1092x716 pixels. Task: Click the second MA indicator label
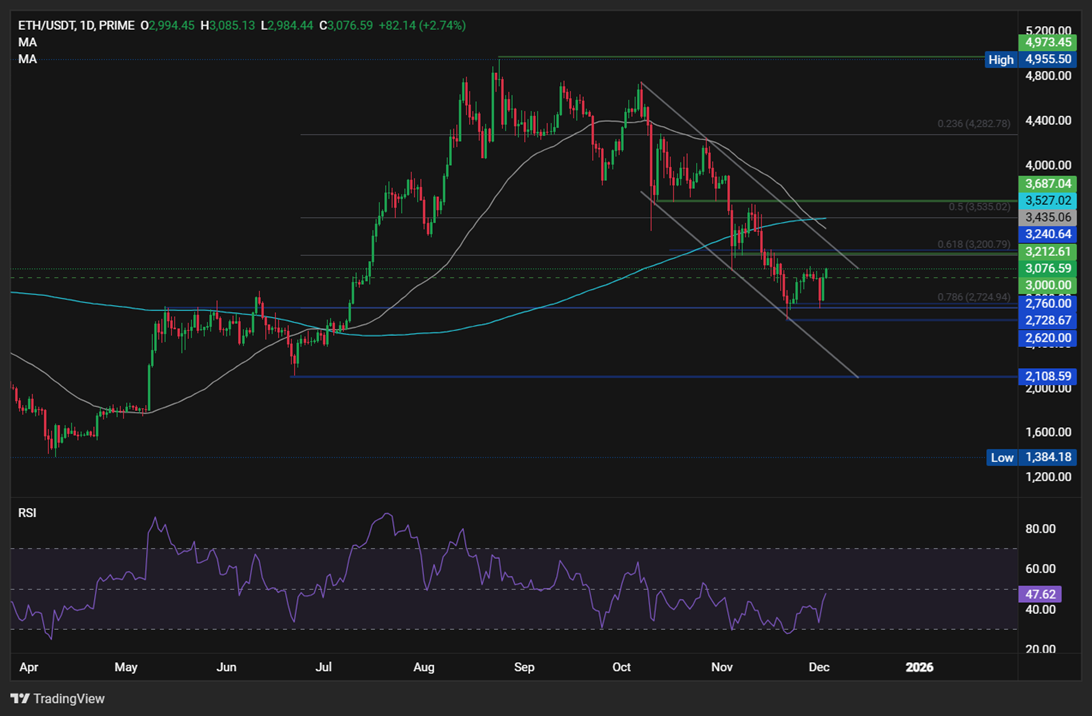pos(27,58)
